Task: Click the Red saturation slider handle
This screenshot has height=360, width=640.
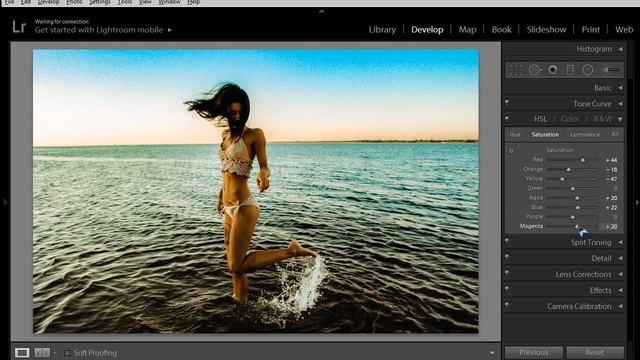Action: tap(583, 160)
